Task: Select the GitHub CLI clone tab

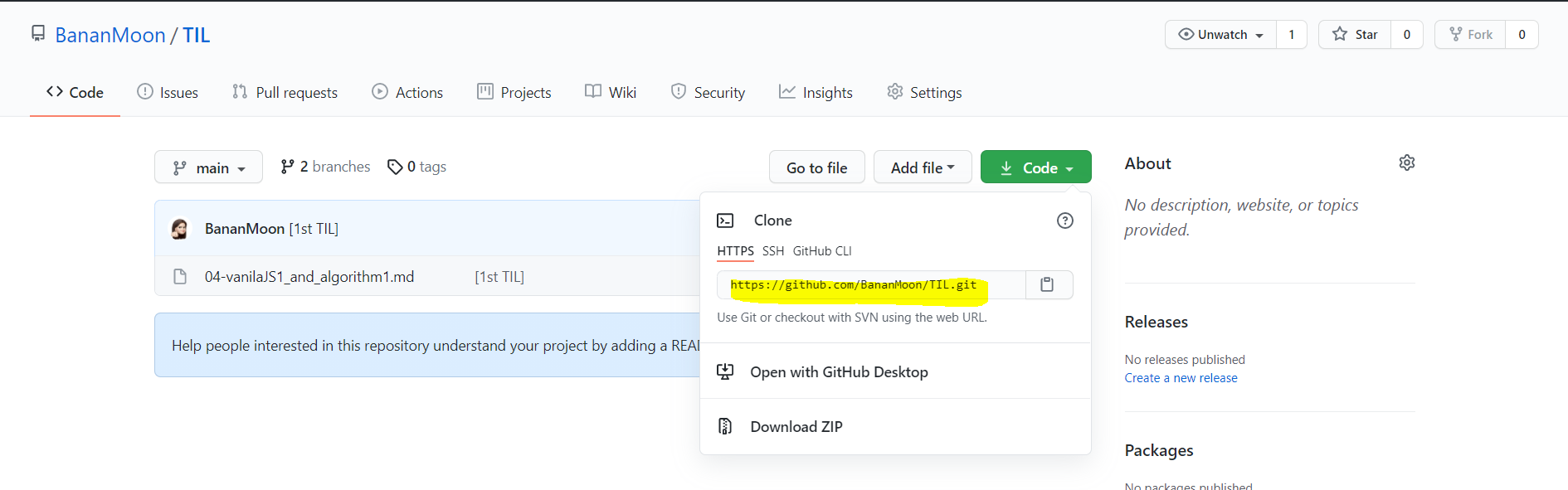Action: (822, 251)
